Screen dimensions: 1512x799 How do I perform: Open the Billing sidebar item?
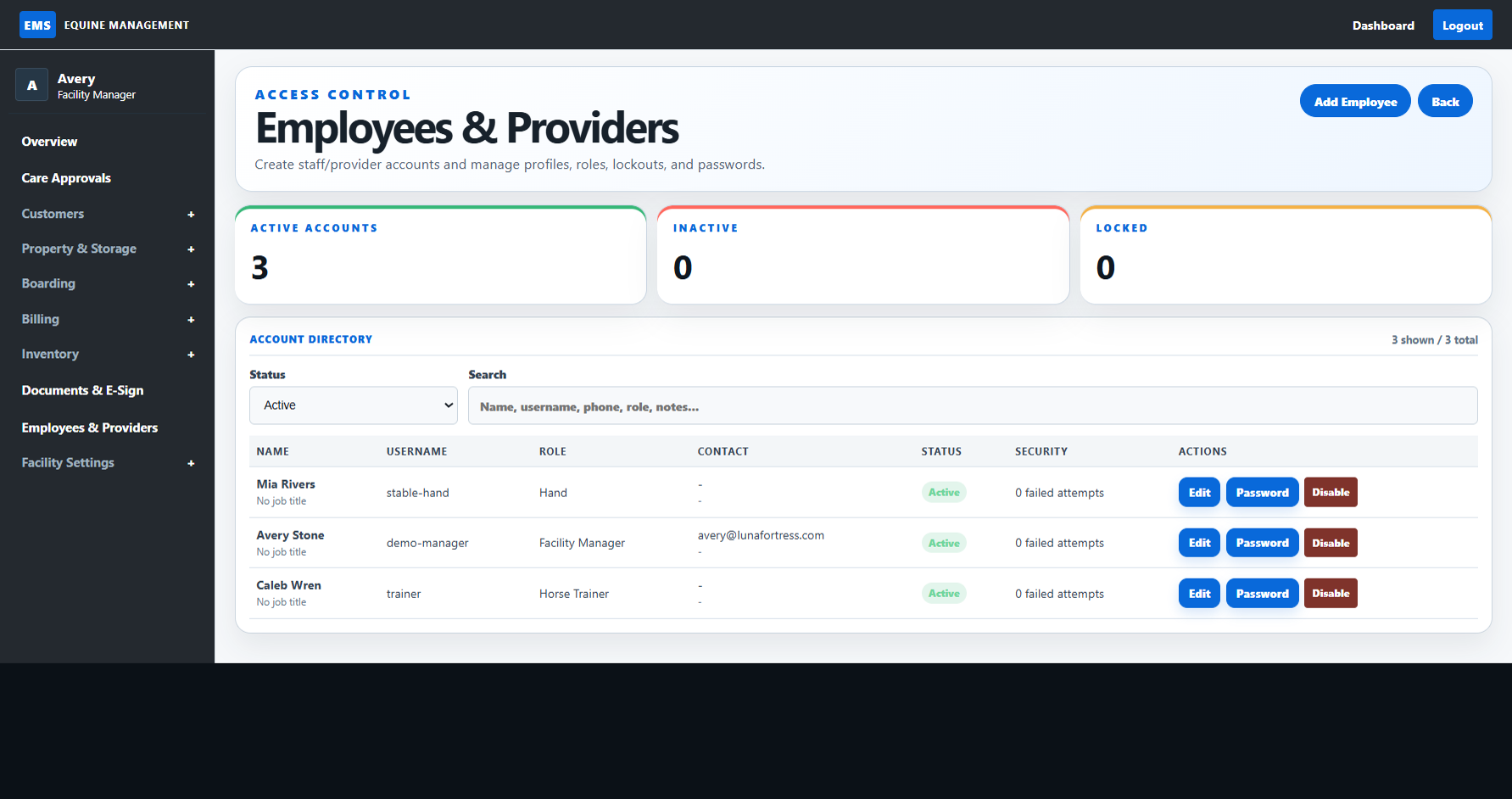pos(40,319)
